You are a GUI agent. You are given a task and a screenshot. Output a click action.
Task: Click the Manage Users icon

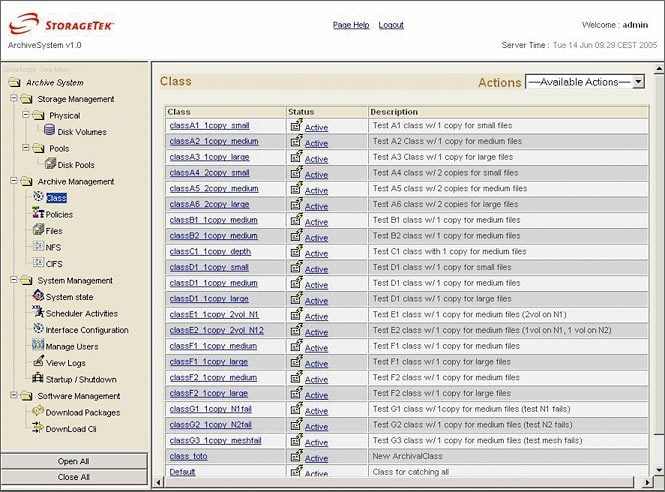pyautogui.click(x=38, y=346)
